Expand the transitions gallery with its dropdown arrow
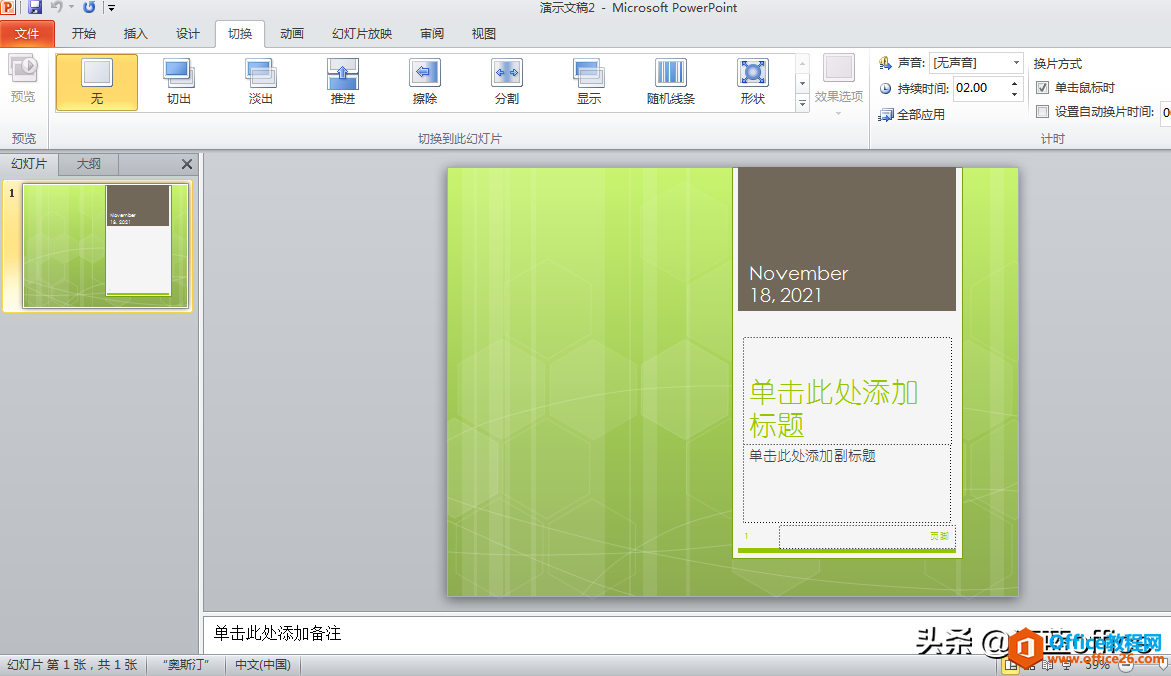 click(802, 102)
